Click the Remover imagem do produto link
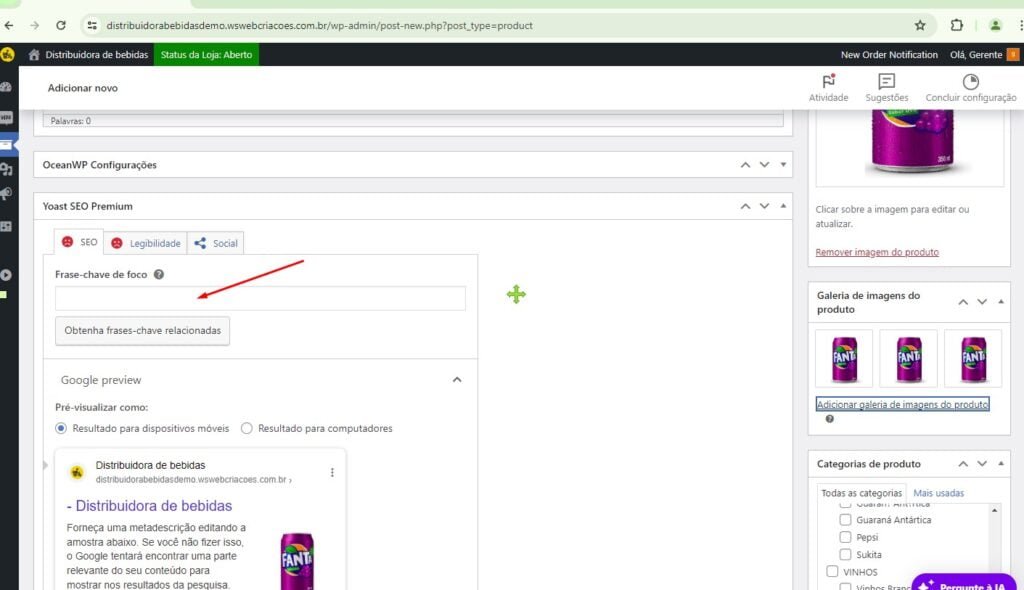The image size is (1024, 590). pos(877,252)
